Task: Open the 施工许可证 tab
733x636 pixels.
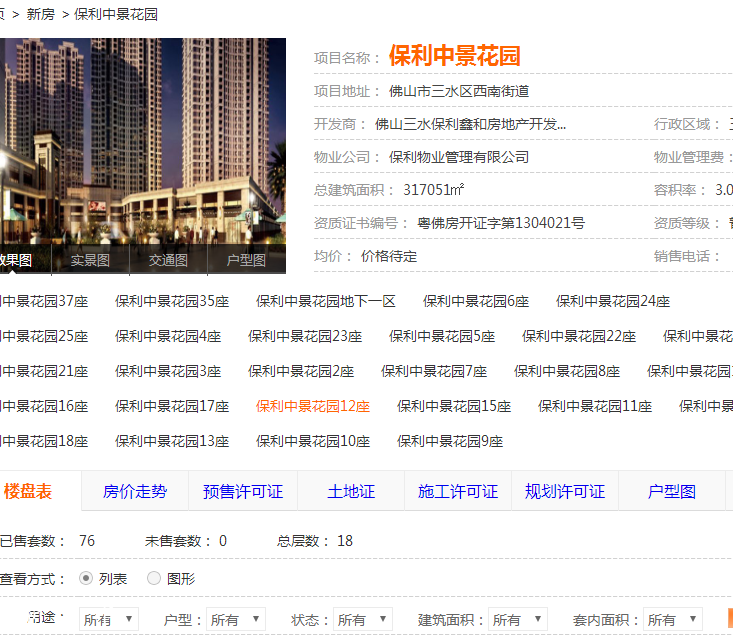Action: (458, 492)
